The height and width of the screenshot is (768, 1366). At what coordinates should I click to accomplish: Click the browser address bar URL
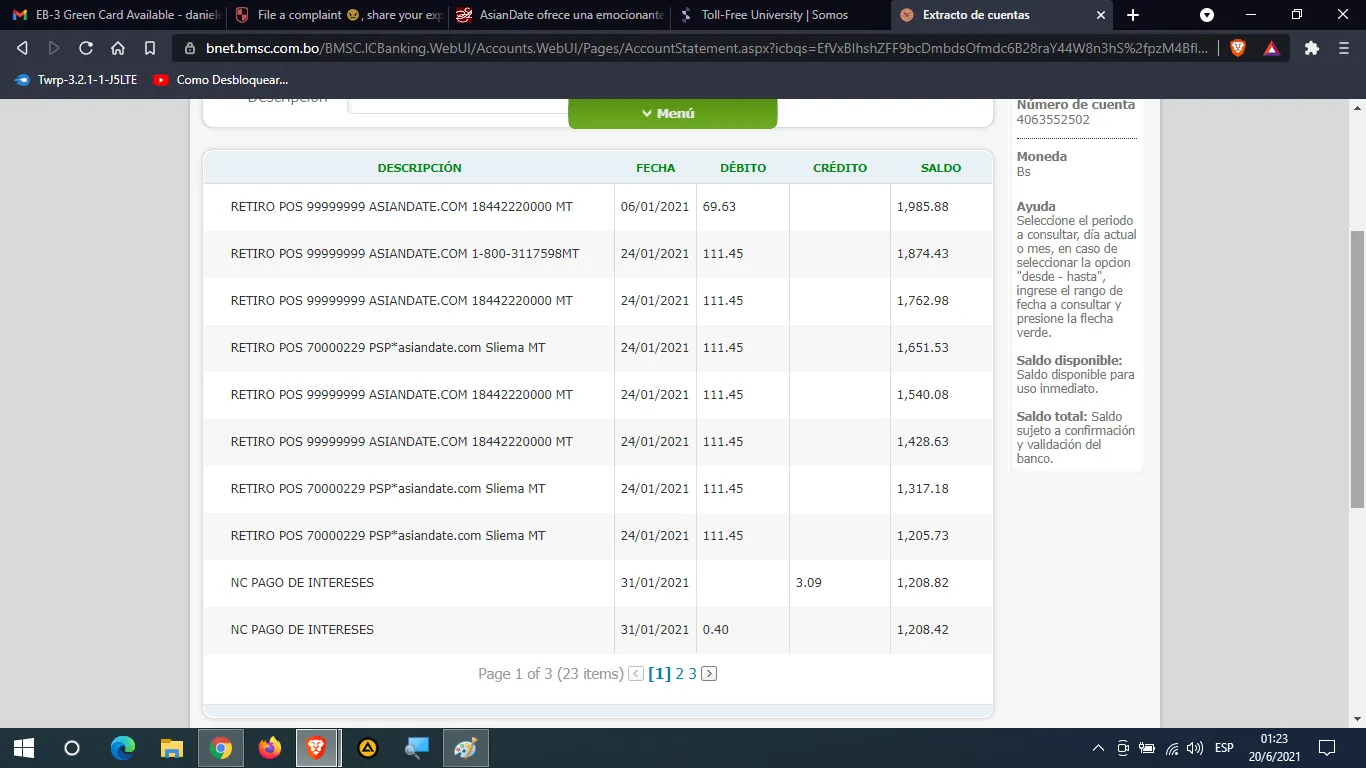click(700, 48)
